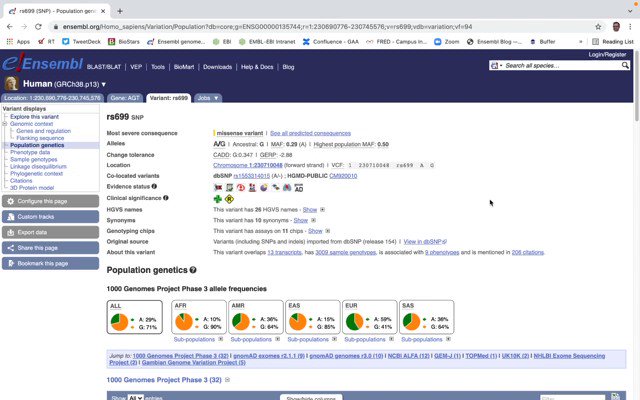Click the Custom tracks button

[x=50, y=217]
